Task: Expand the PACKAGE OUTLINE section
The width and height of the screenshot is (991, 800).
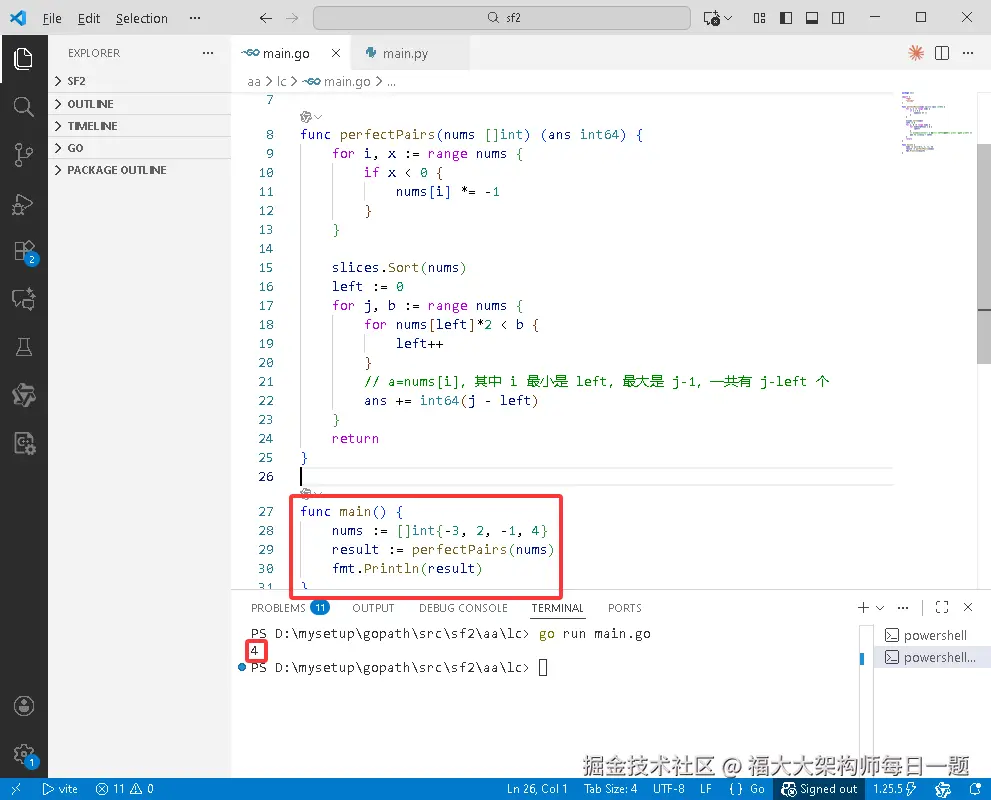Action: pyautogui.click(x=140, y=170)
